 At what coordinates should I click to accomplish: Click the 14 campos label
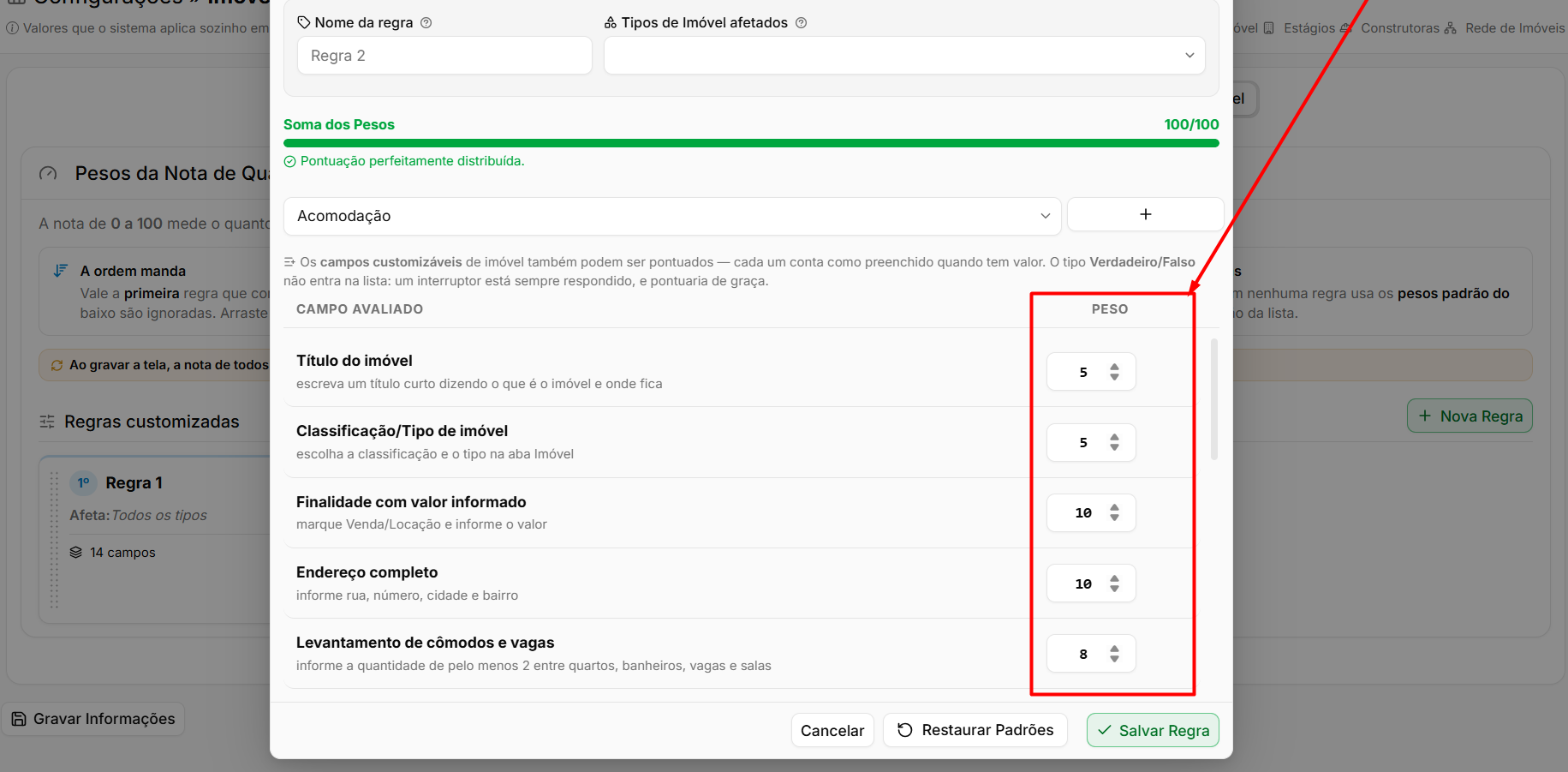pos(123,553)
